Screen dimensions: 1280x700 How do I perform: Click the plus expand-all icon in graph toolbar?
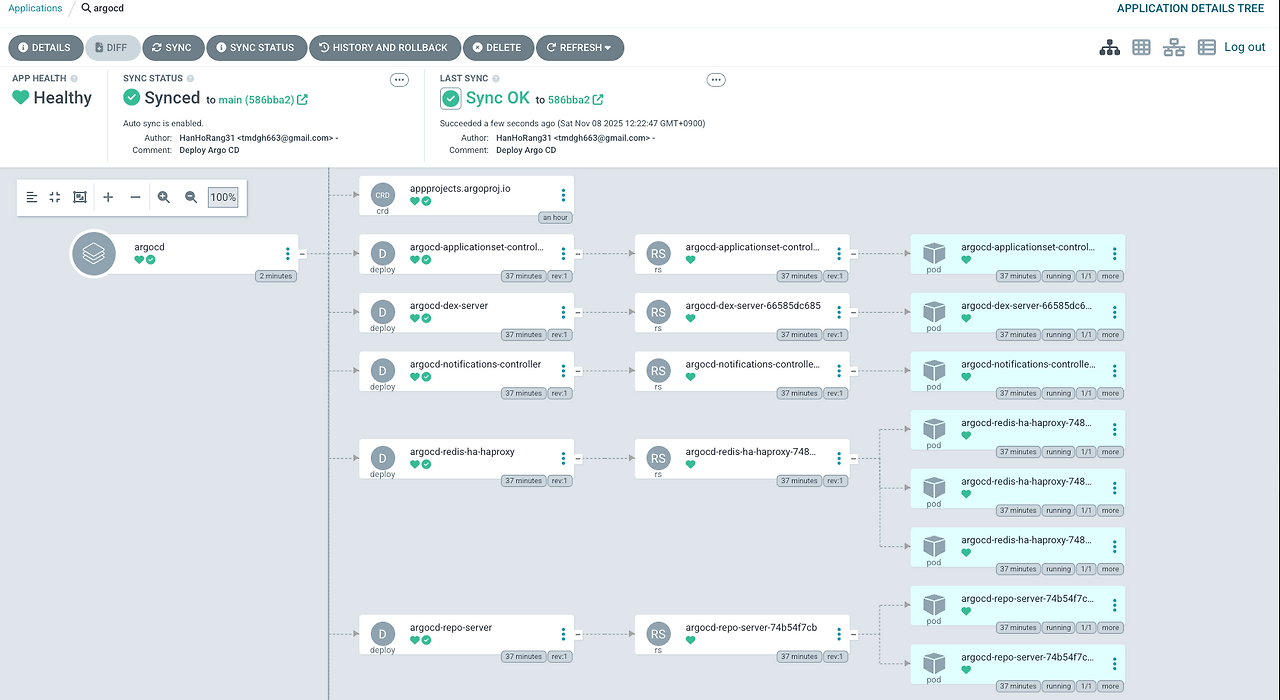(x=109, y=197)
